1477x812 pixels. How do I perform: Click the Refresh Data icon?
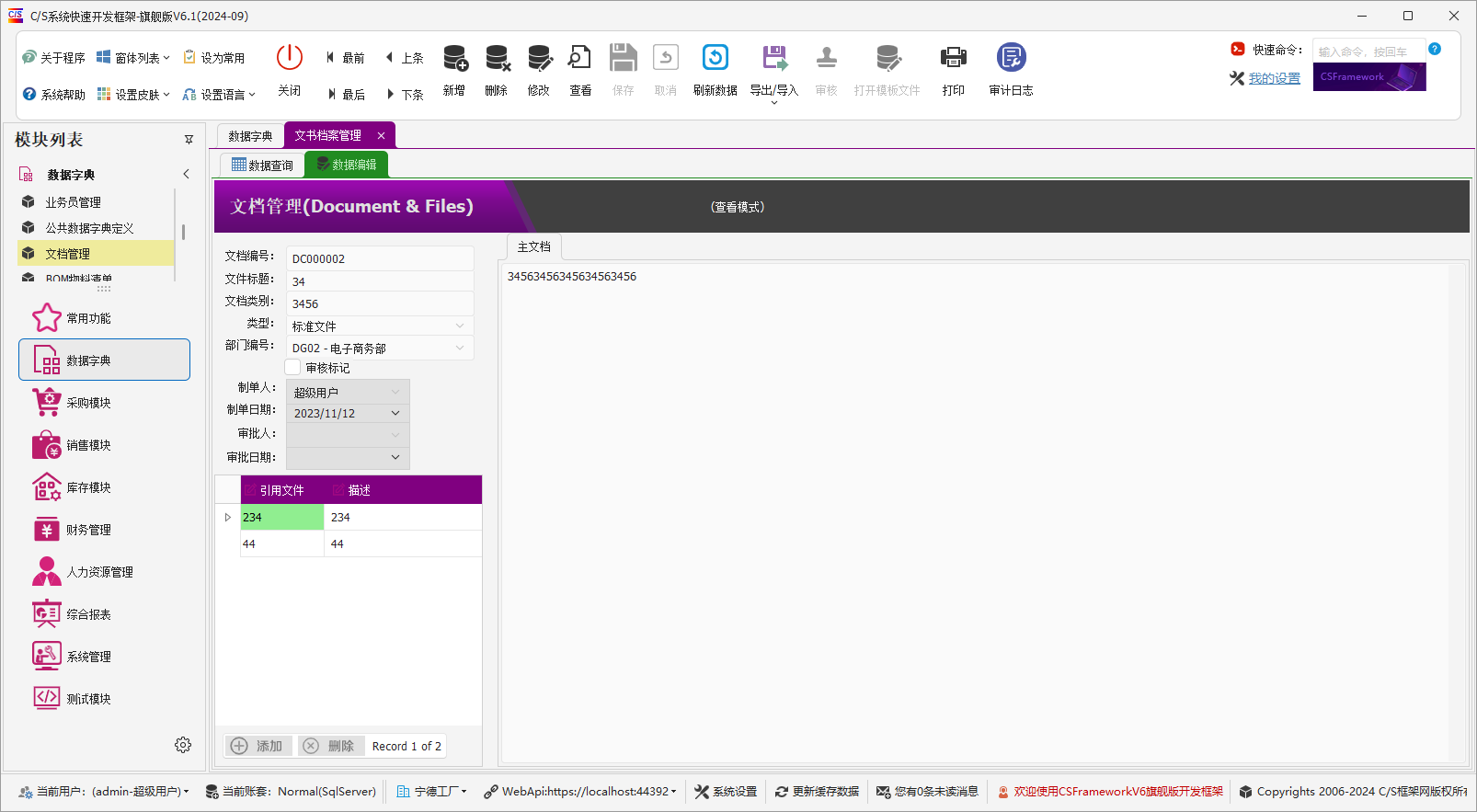tap(716, 58)
